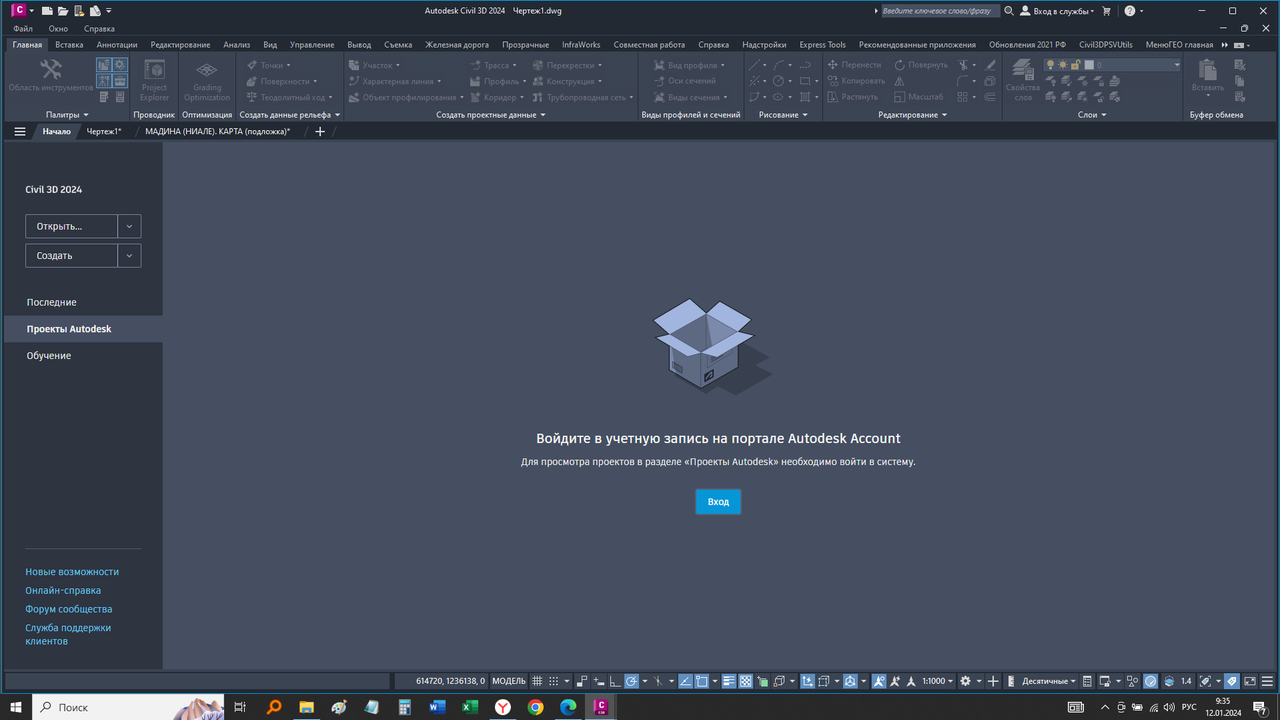Open the Онлайн-справка link
Screen dimensions: 1280x720
point(63,590)
